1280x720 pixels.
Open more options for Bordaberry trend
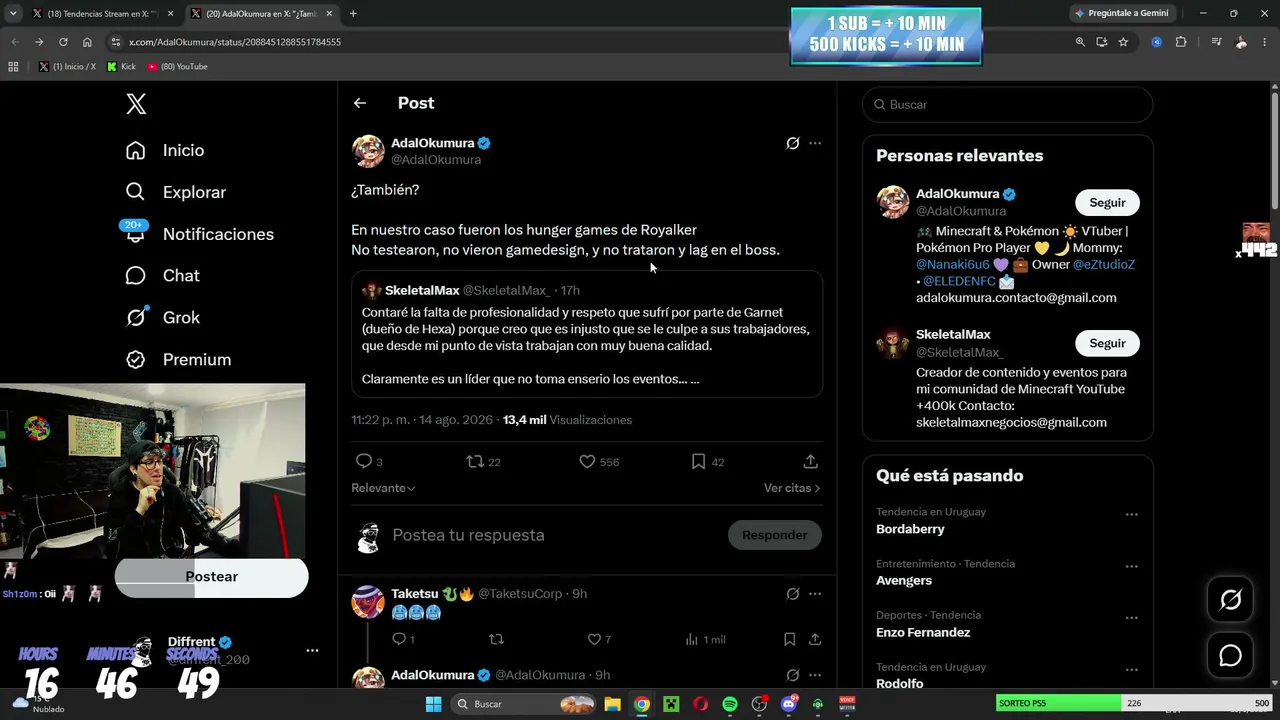(x=1131, y=514)
